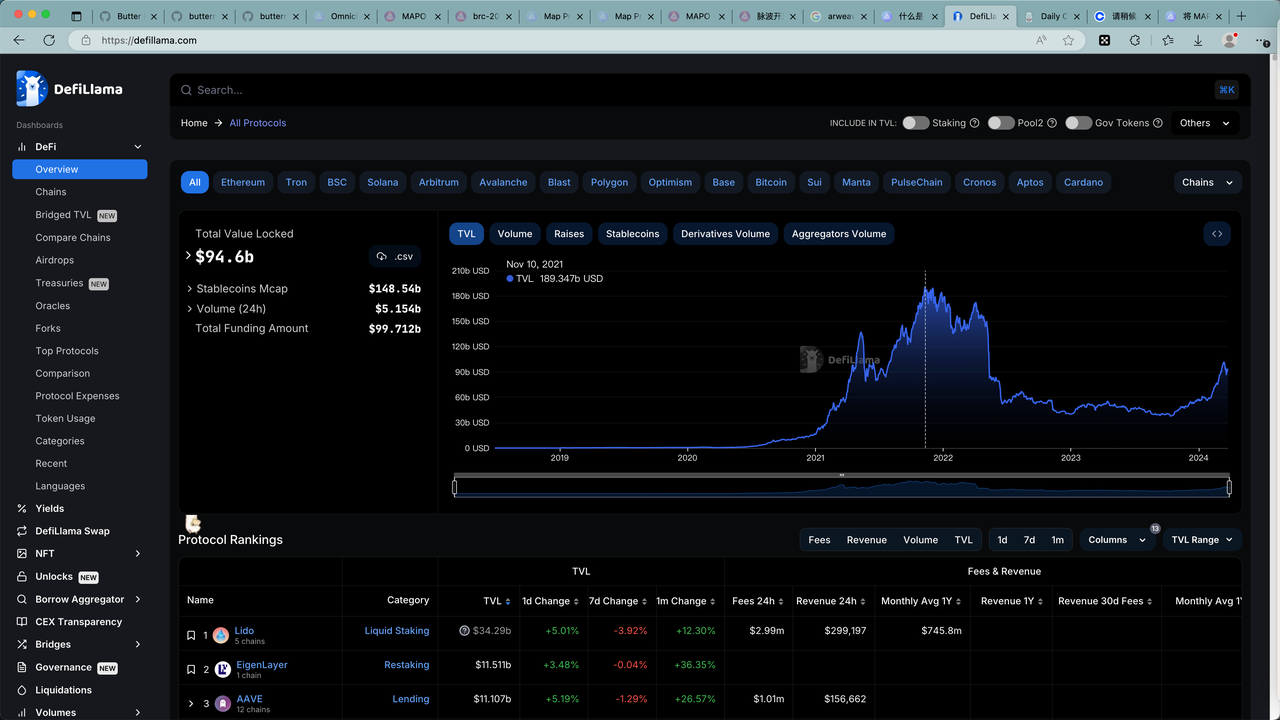Open Chains in the sidebar

tap(51, 192)
